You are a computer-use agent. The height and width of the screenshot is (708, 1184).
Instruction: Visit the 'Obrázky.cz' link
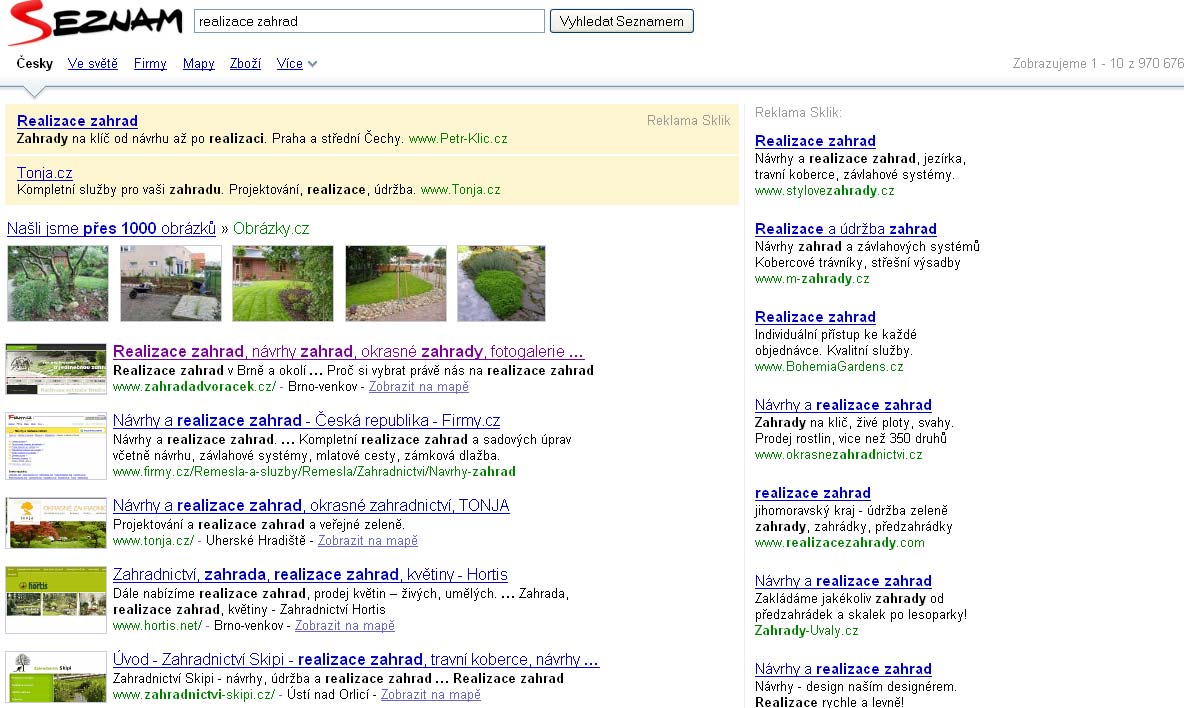[271, 229]
